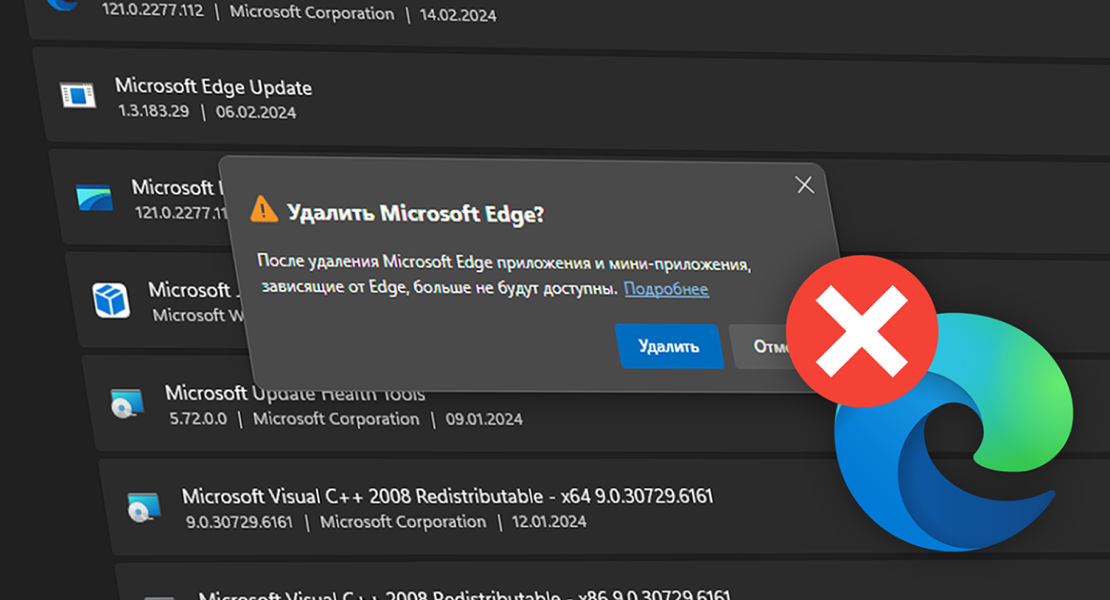
Task: Click the orange warning triangle icon
Action: pyautogui.click(x=264, y=209)
